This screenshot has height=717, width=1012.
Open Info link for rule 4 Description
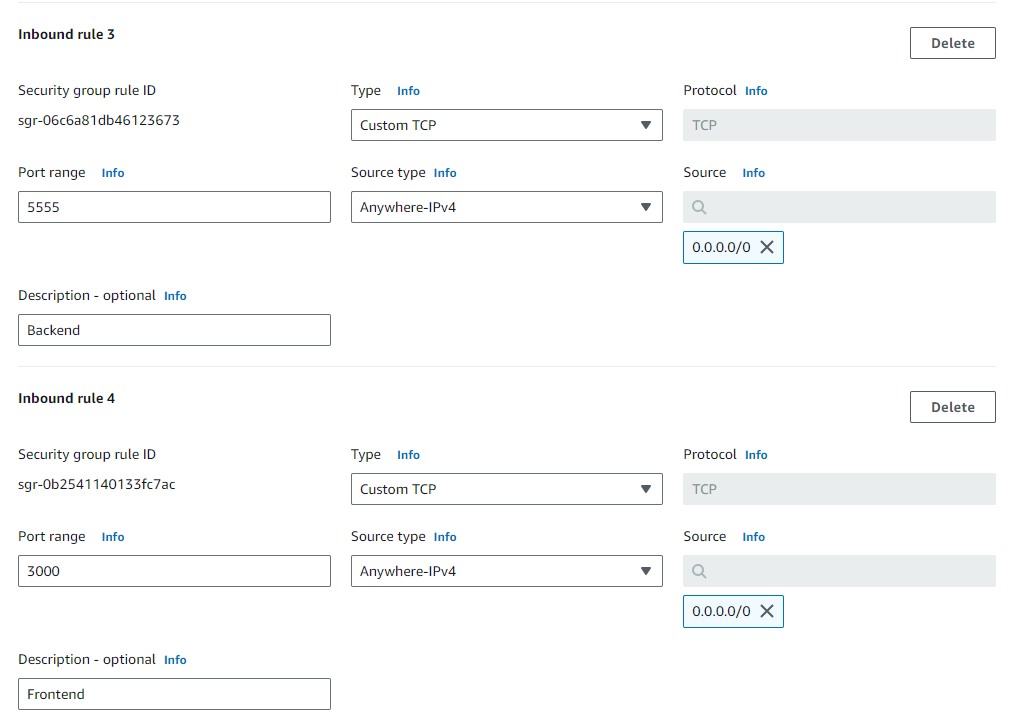pyautogui.click(x=175, y=660)
